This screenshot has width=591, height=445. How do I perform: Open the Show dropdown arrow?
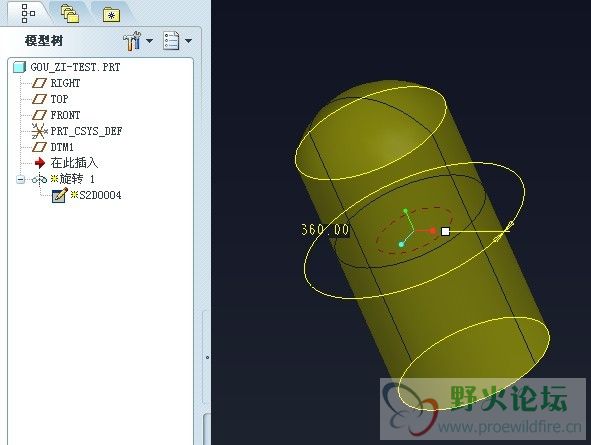point(188,41)
